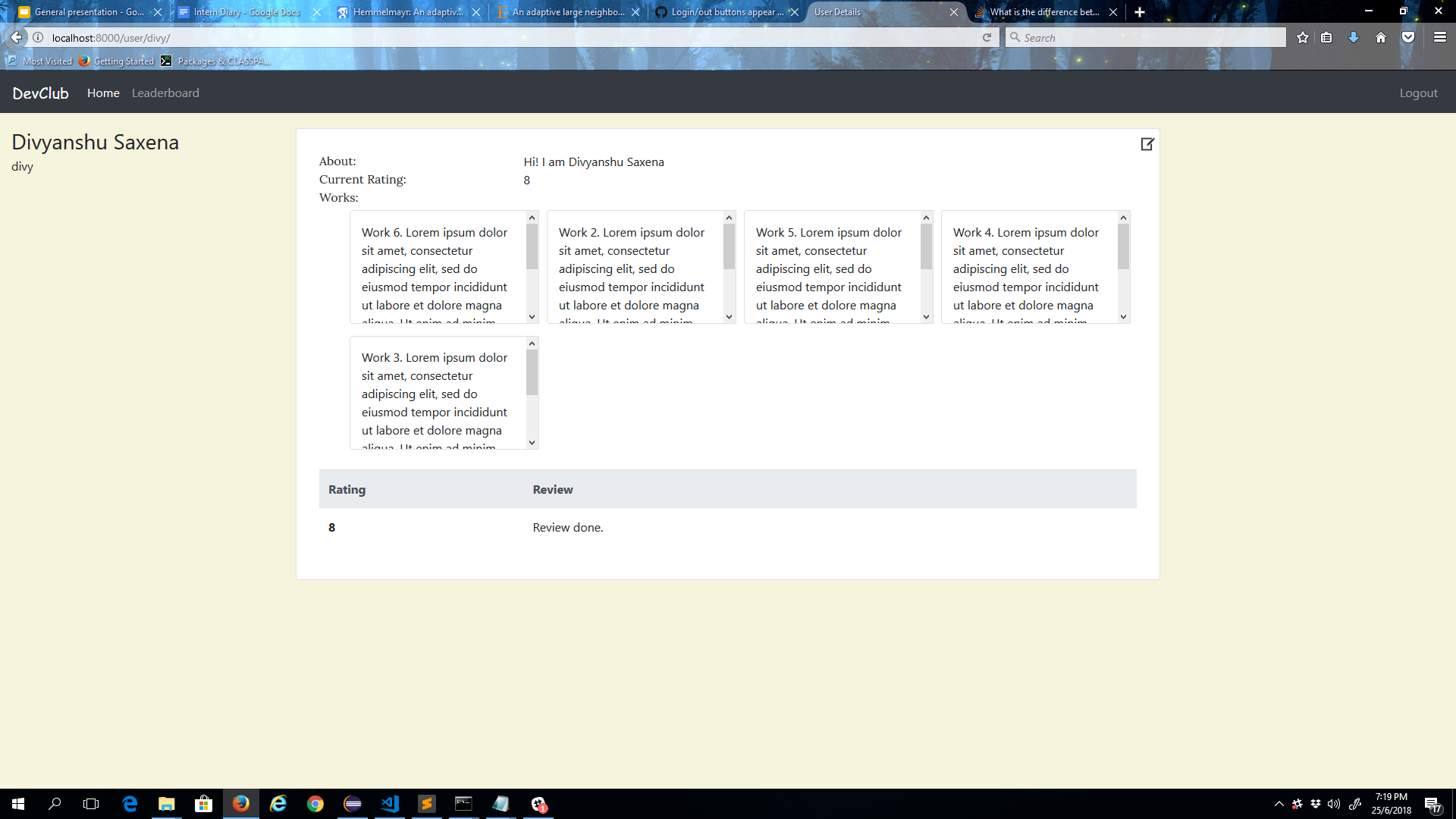The image size is (1456, 819).
Task: Bookmark this page with star icon
Action: pos(1303,38)
